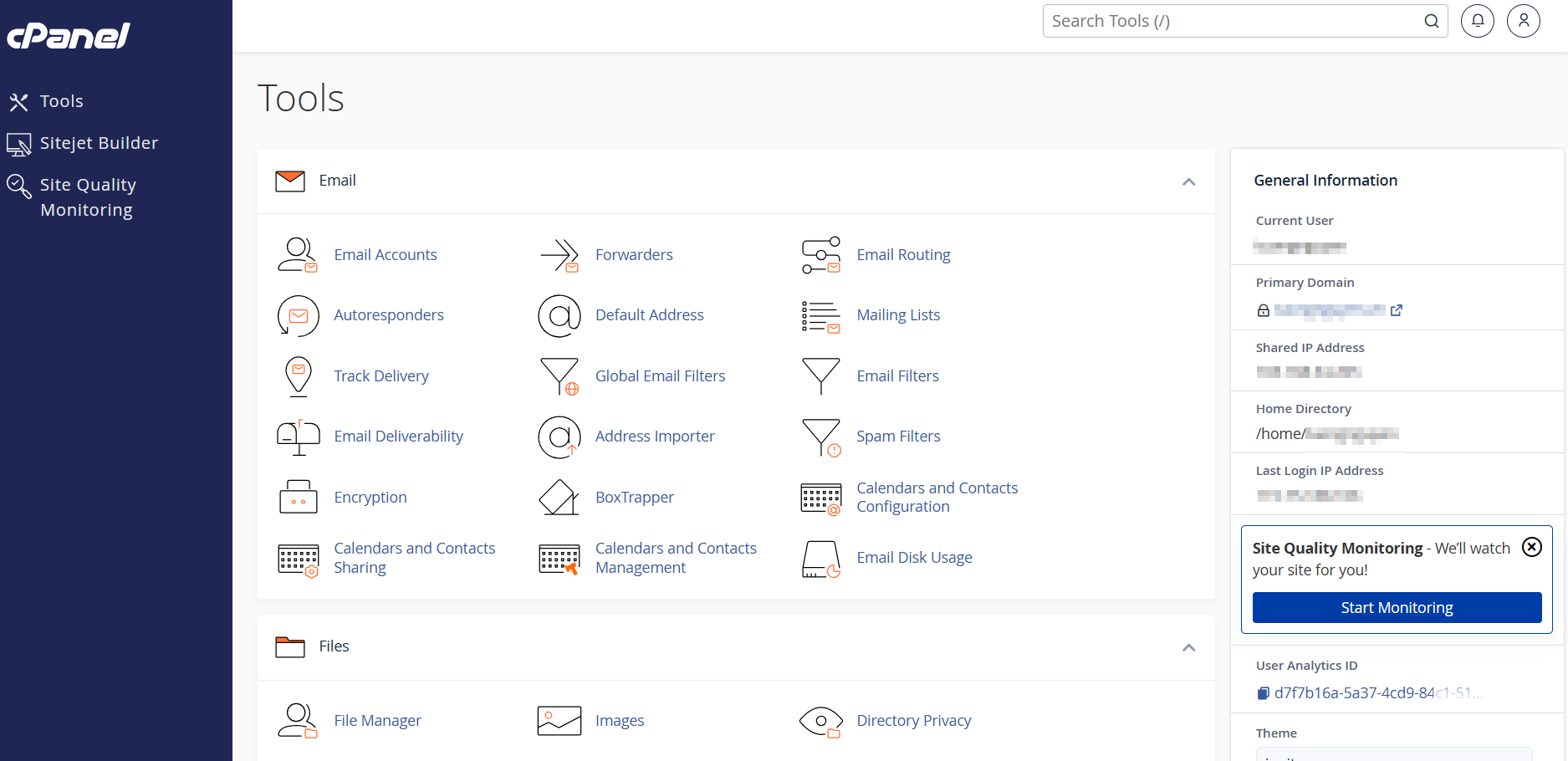This screenshot has width=1568, height=761.
Task: Open the Email Filters link
Action: point(897,376)
